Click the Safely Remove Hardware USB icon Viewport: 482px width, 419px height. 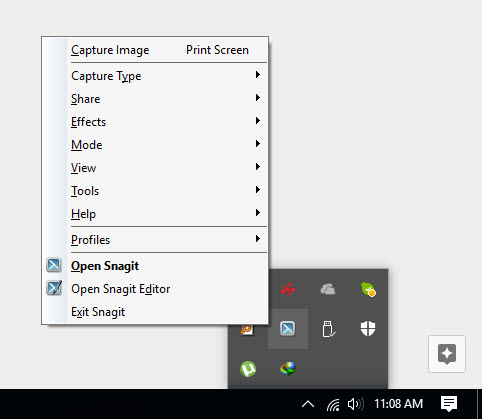(328, 329)
